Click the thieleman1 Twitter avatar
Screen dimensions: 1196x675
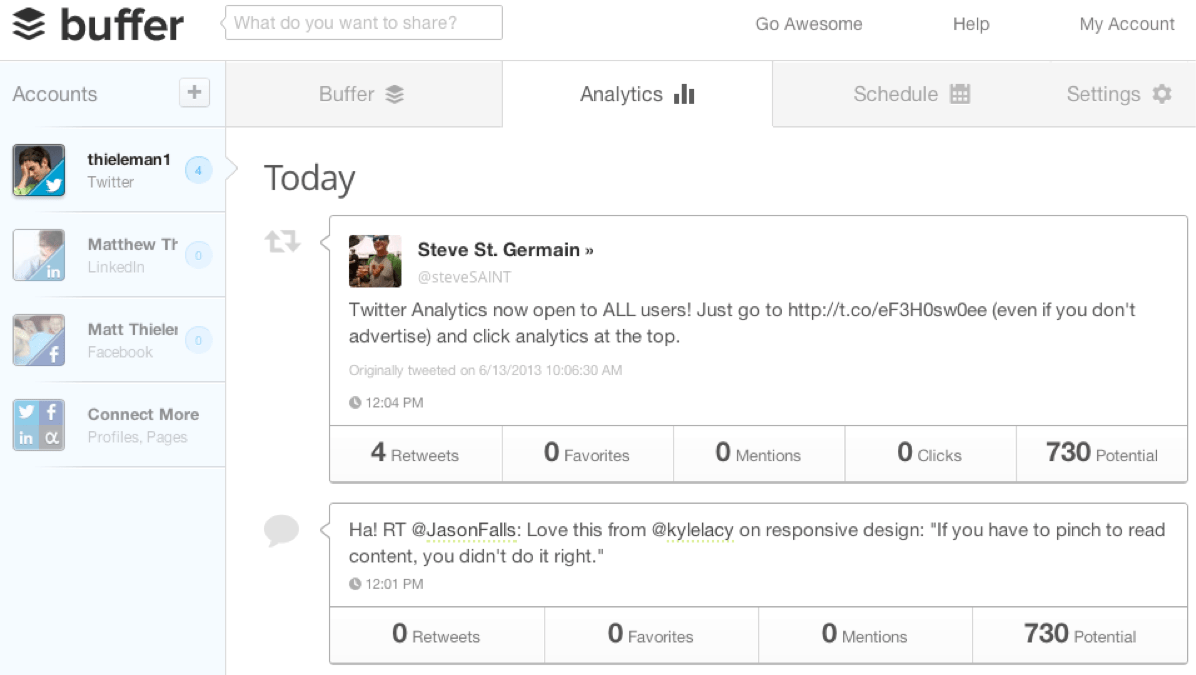click(39, 170)
